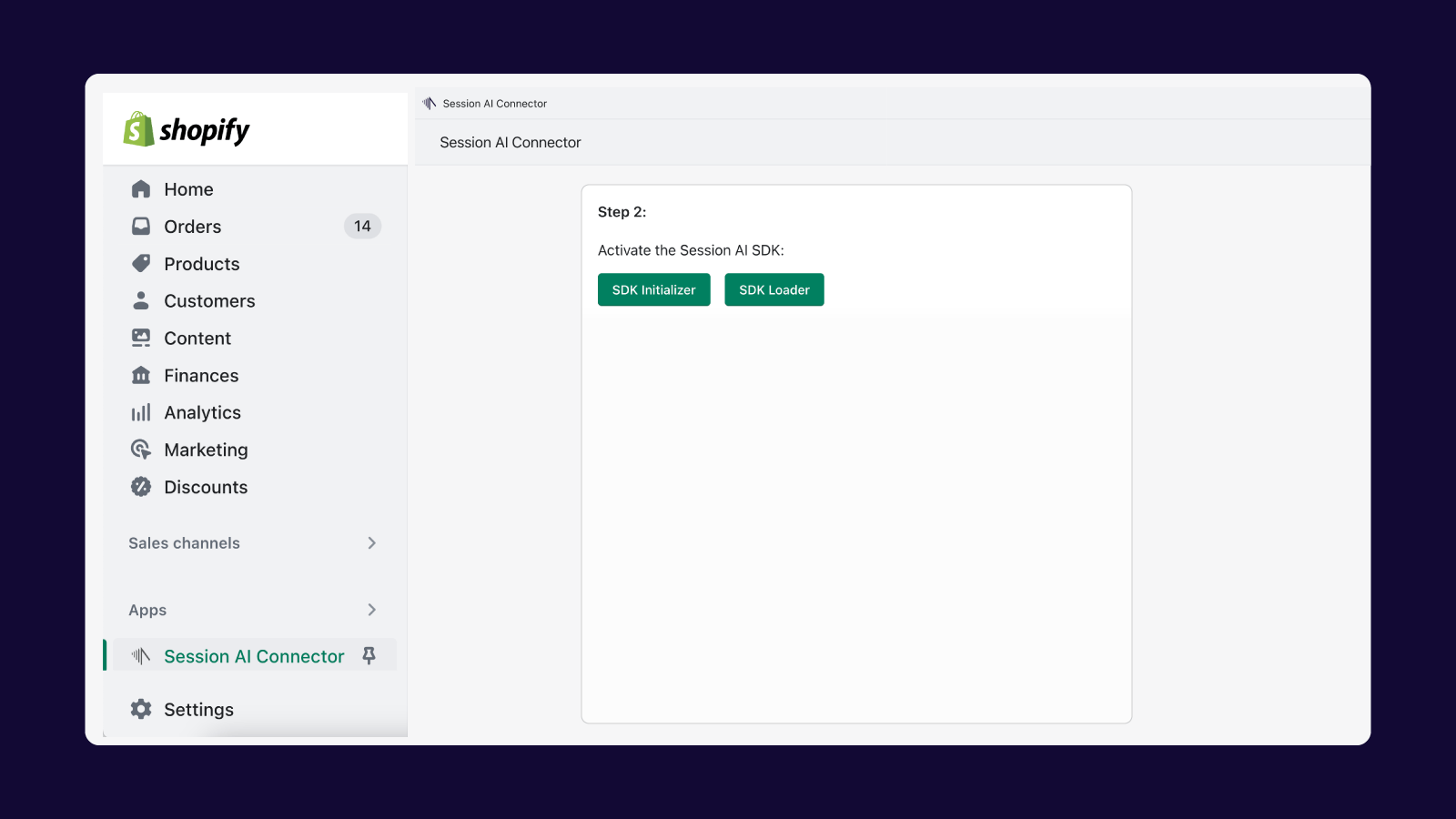
Task: Click the Session AI Connector sidebar app icon
Action: (x=140, y=656)
